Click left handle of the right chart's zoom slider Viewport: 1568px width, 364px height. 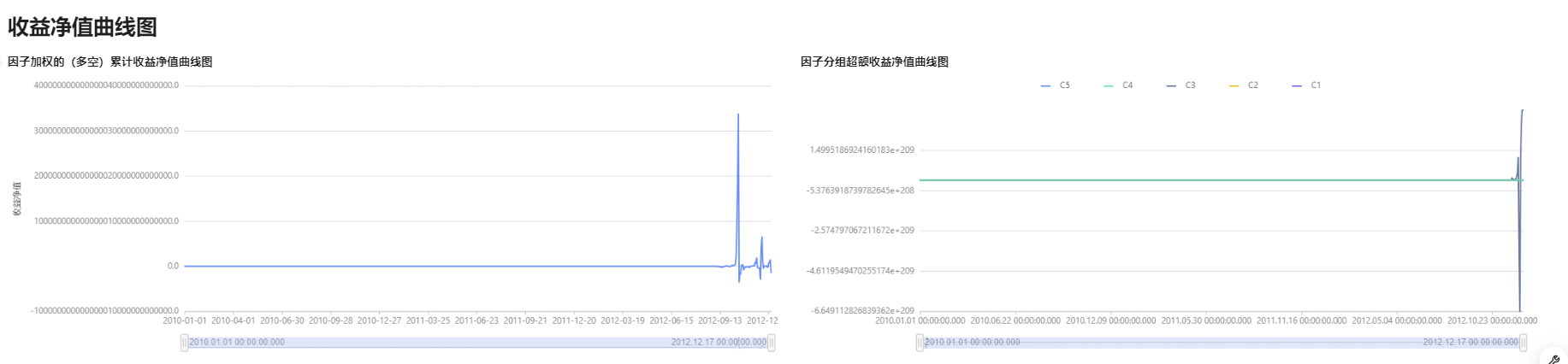click(x=920, y=343)
